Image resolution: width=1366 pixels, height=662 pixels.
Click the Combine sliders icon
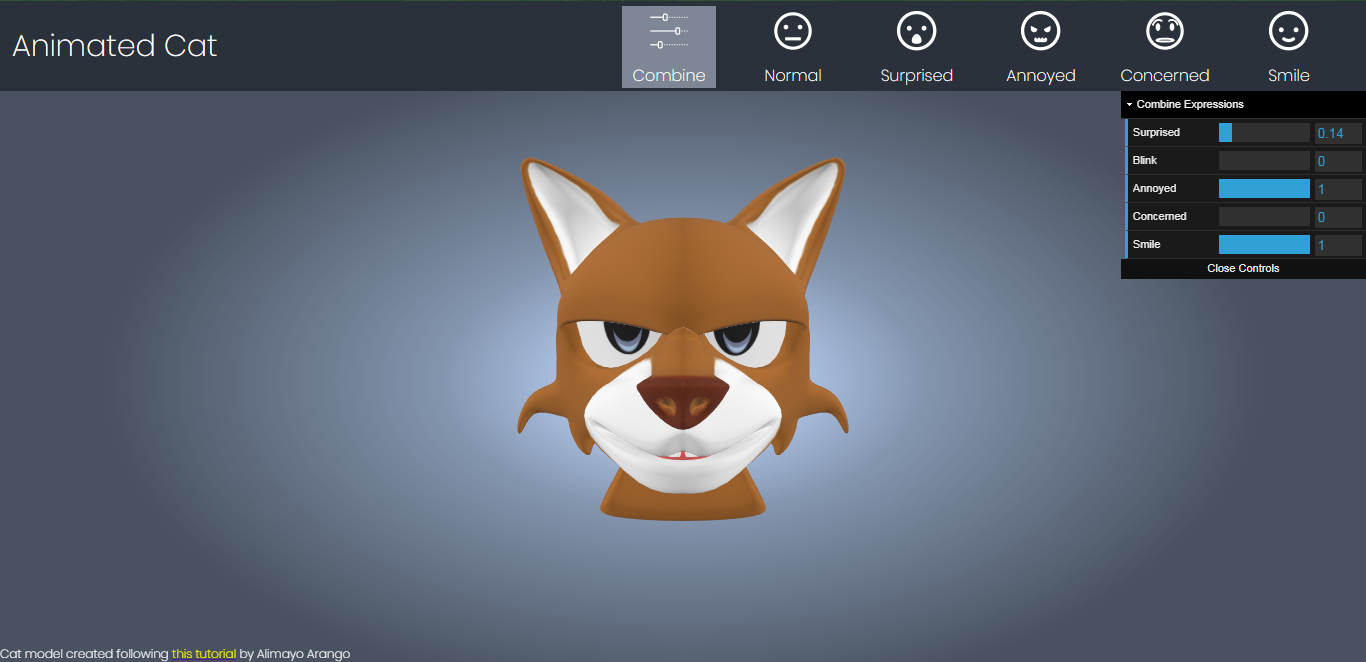click(669, 31)
